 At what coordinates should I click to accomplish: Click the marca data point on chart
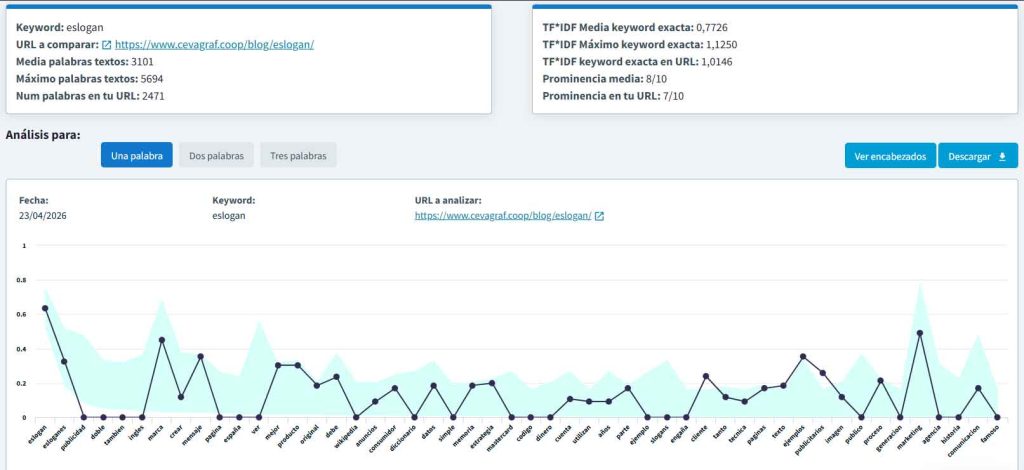pyautogui.click(x=162, y=340)
